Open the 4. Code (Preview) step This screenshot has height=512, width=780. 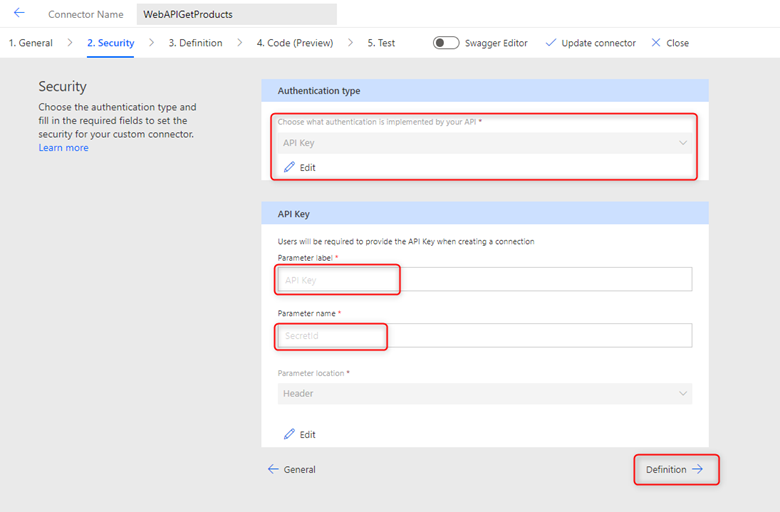pos(295,43)
